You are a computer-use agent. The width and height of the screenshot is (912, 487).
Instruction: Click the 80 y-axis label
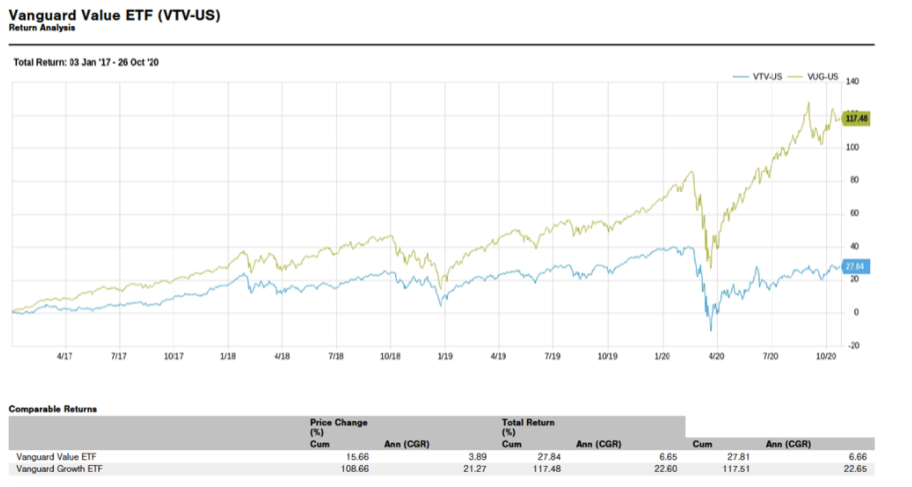coord(854,180)
